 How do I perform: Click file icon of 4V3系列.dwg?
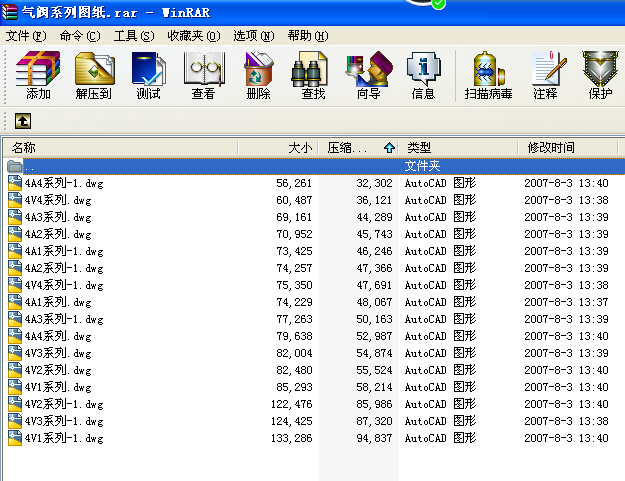(15, 353)
